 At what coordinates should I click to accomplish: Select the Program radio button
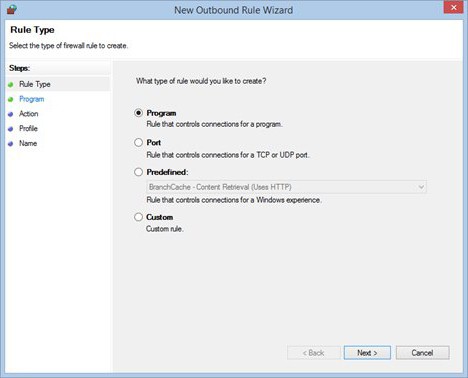coord(138,113)
